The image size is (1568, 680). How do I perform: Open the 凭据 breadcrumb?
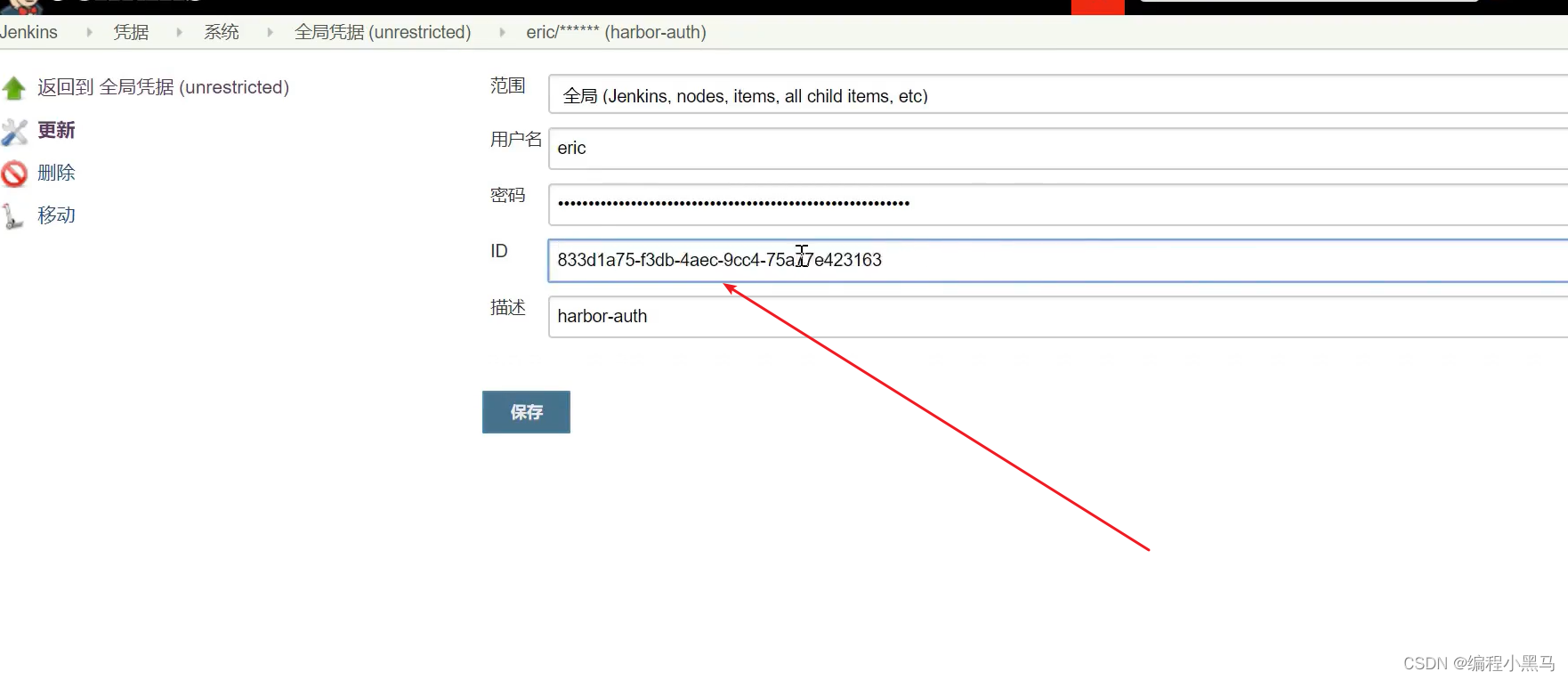point(131,32)
